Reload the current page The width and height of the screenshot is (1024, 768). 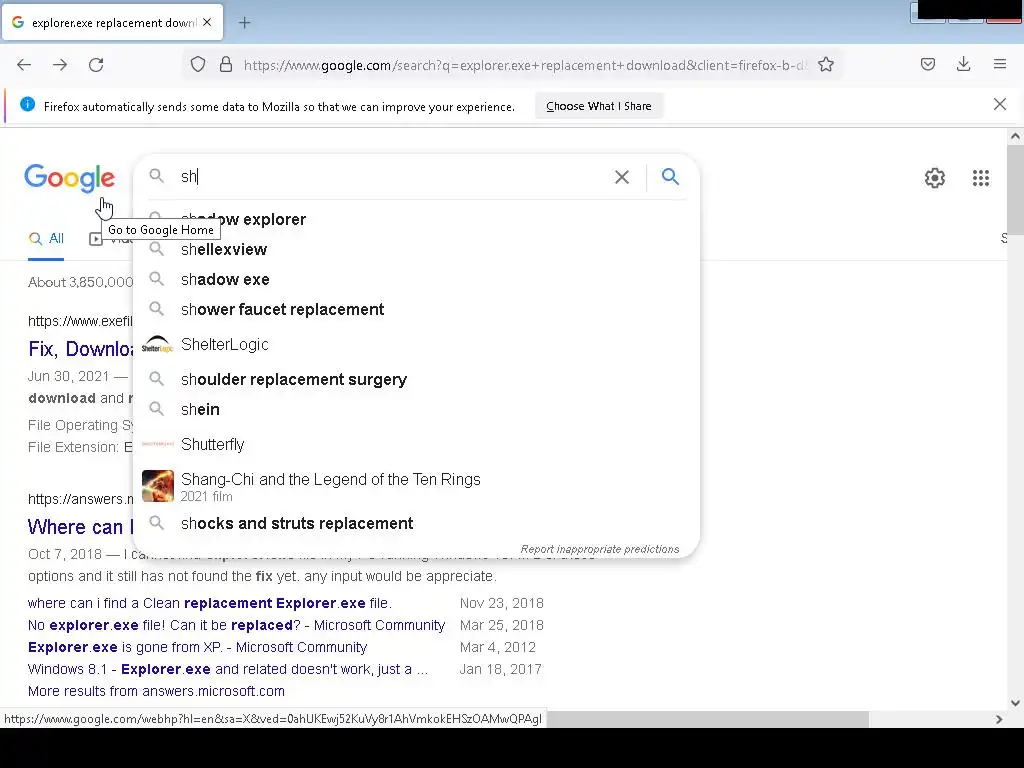click(x=96, y=65)
